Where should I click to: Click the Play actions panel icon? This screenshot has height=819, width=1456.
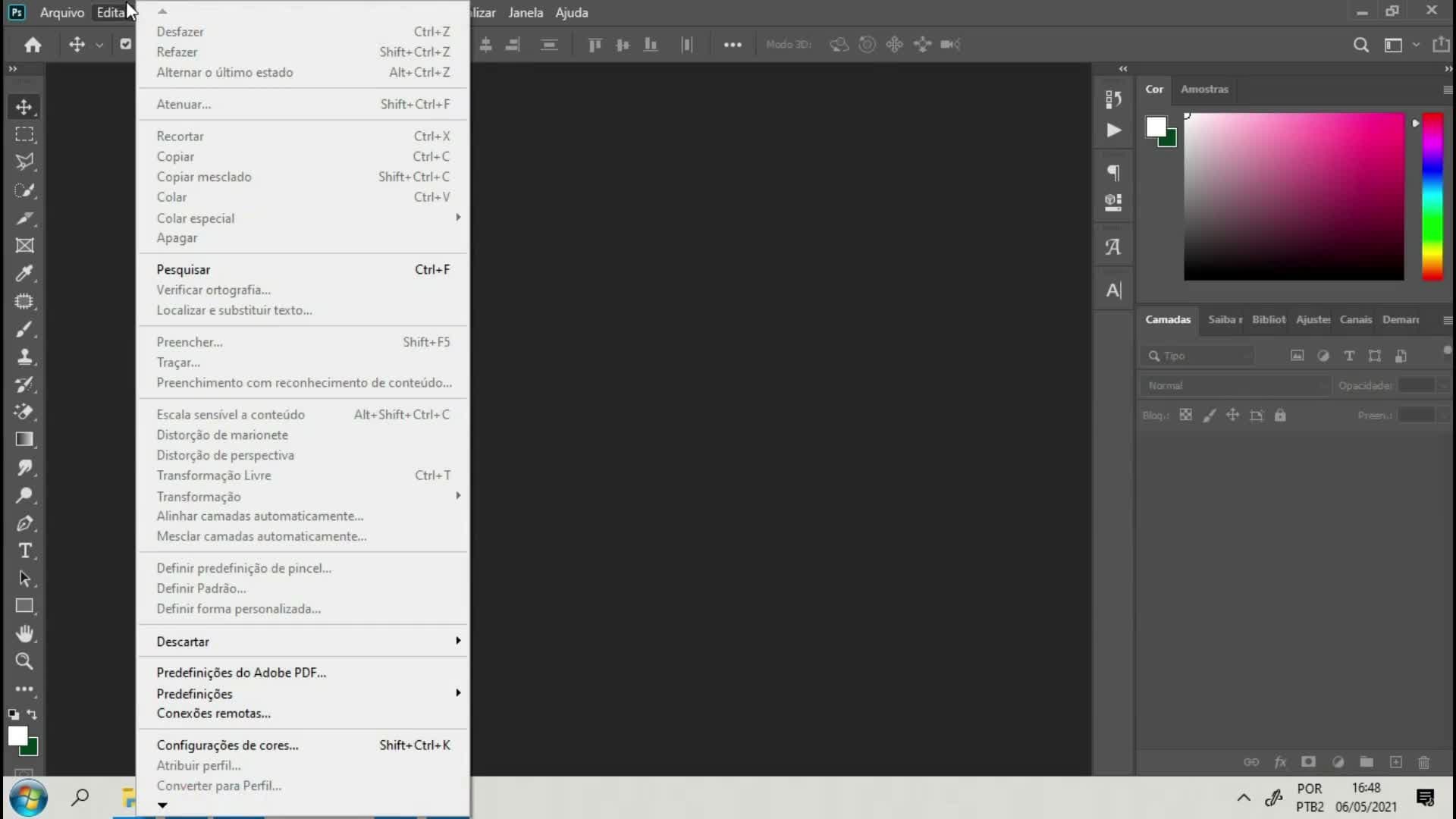pos(1113,130)
